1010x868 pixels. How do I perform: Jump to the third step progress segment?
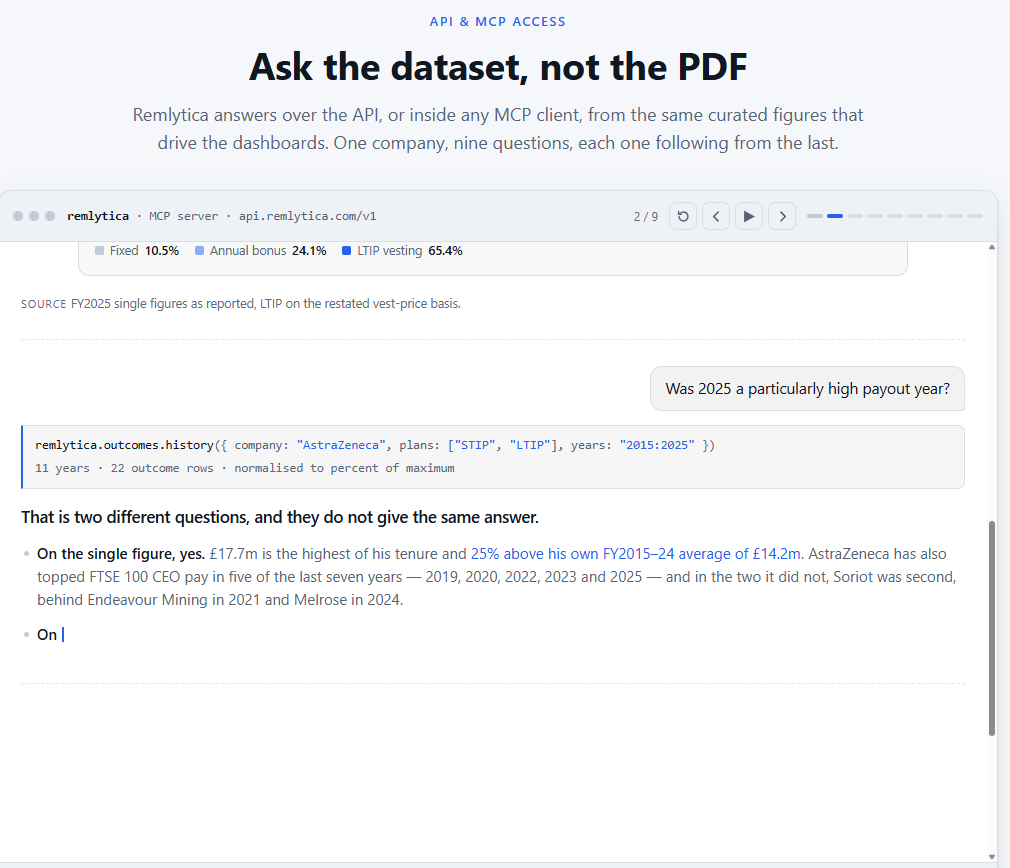point(855,216)
